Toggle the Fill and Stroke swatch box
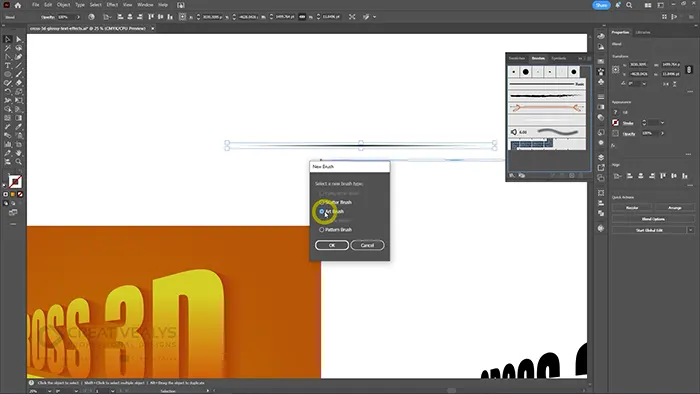Viewport: 700px width, 394px height. (x=15, y=181)
